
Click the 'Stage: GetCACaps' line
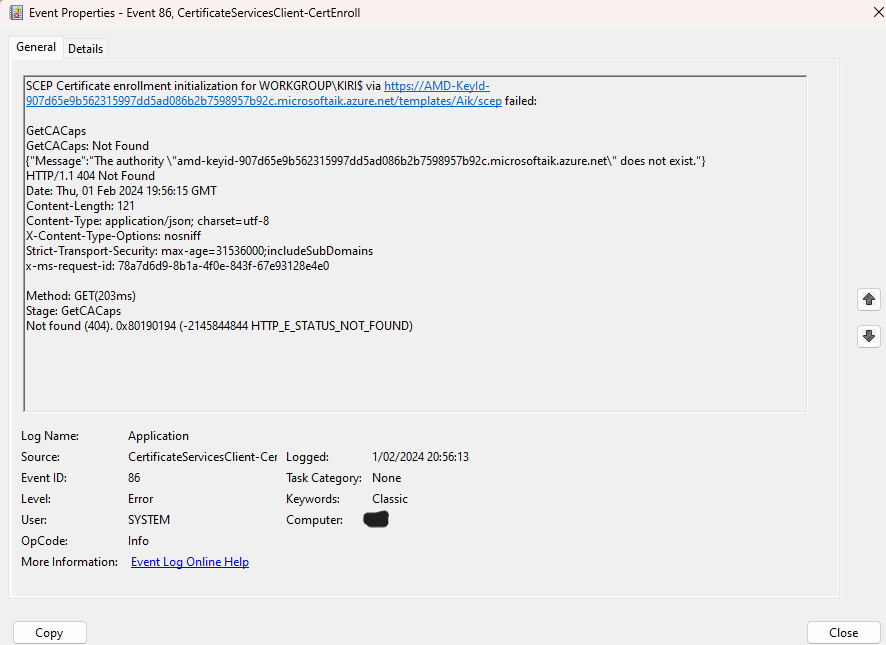(x=73, y=311)
